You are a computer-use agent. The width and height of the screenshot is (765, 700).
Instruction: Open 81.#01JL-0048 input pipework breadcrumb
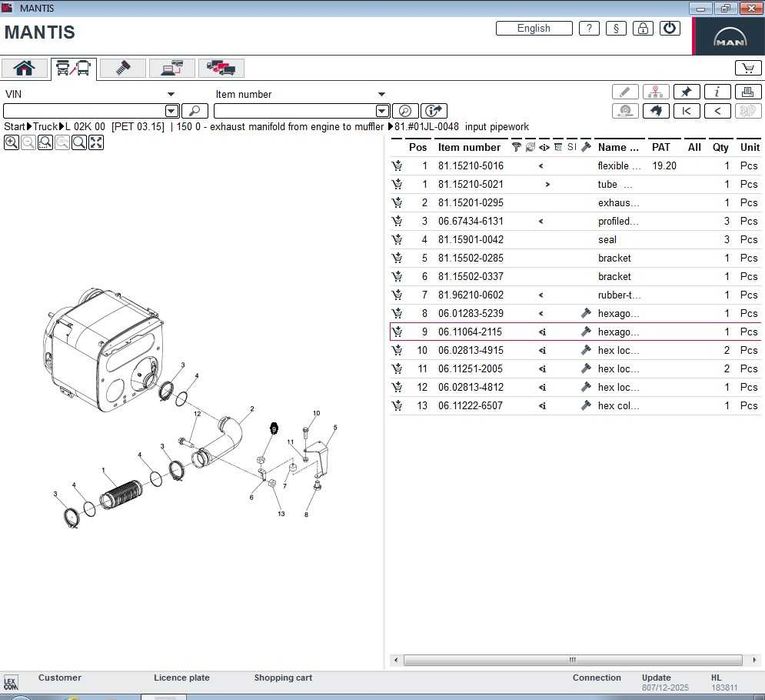click(x=462, y=127)
